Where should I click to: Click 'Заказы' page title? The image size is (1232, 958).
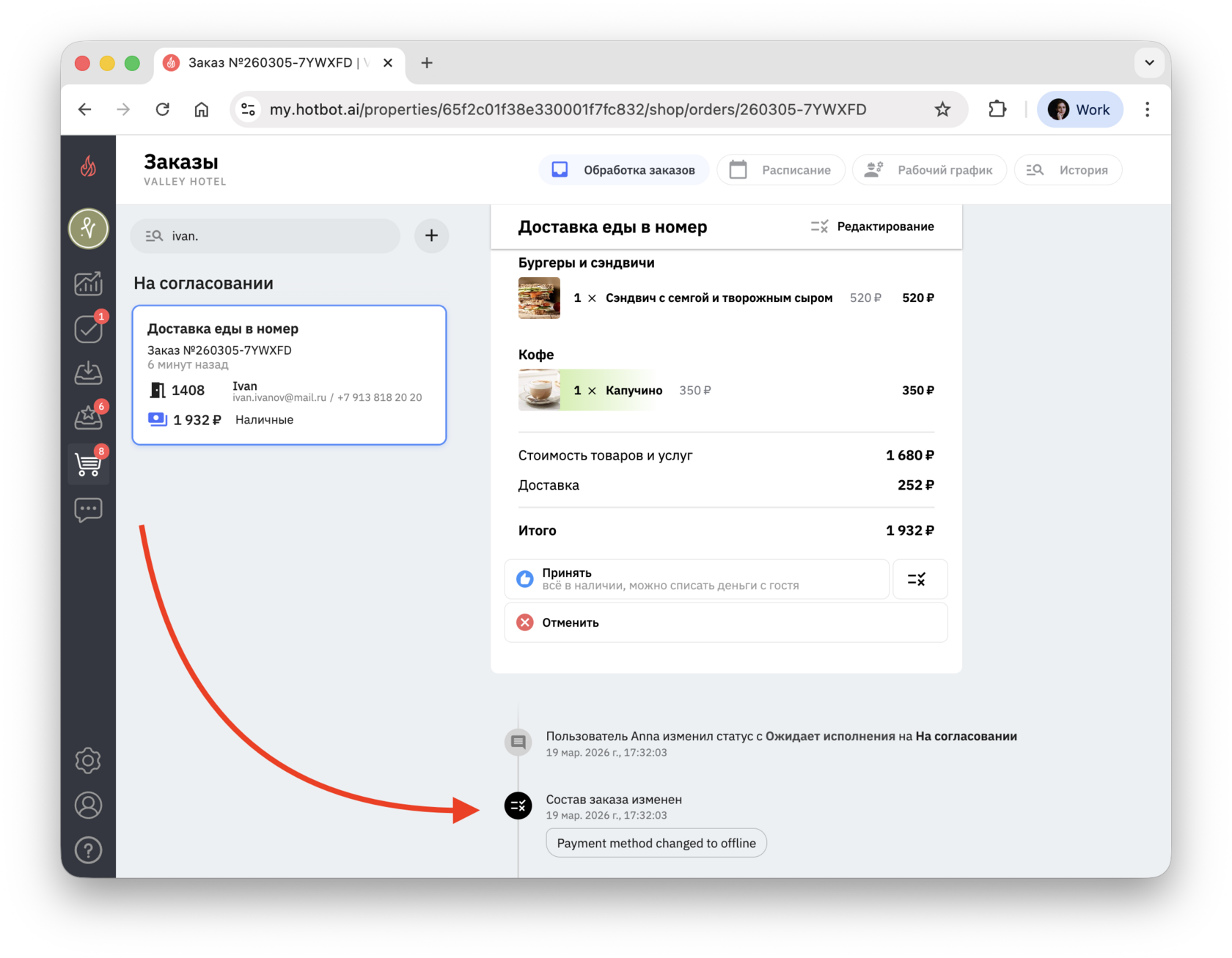(180, 162)
